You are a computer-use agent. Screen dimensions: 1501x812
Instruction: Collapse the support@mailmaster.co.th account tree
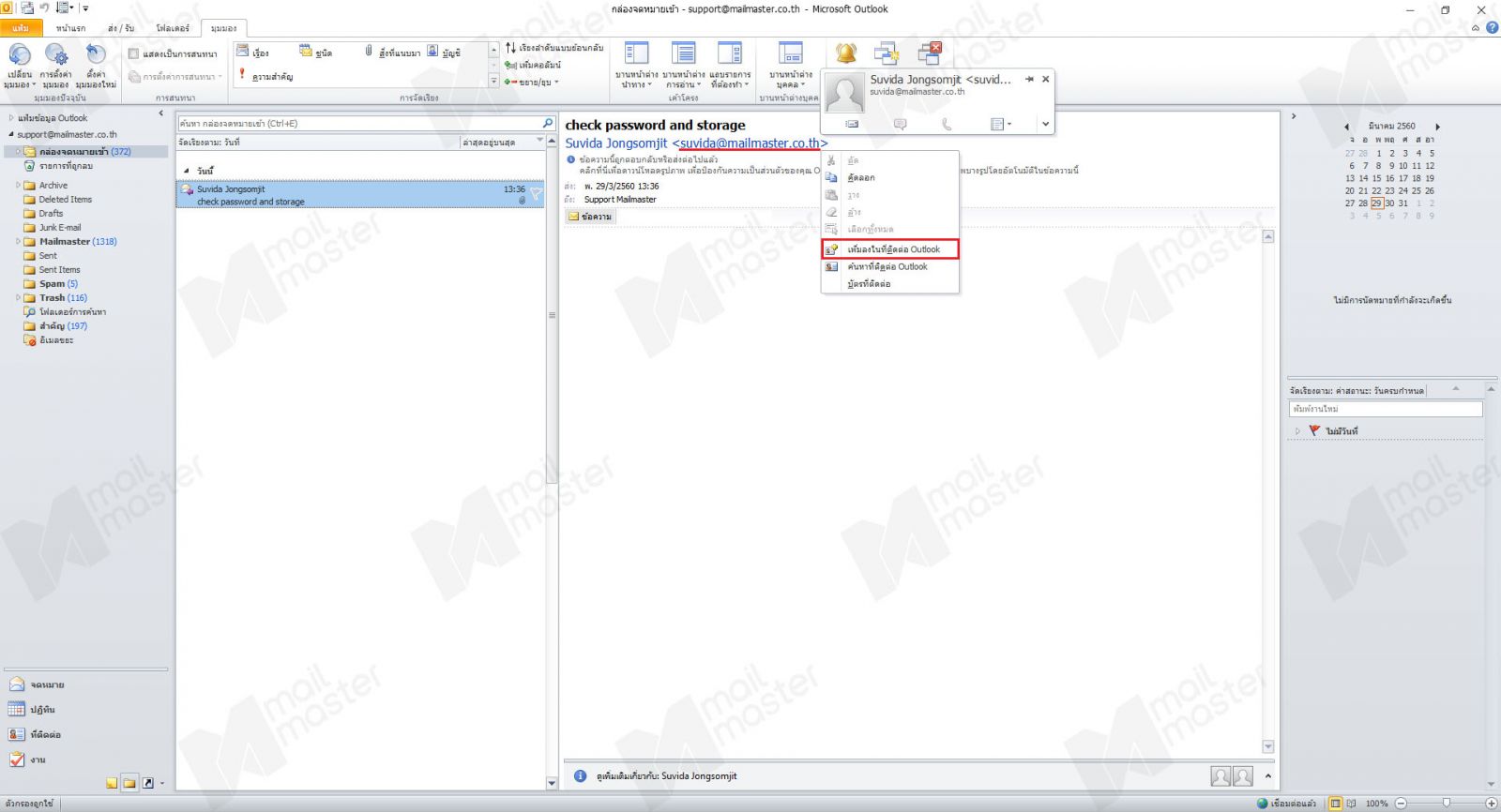(x=11, y=134)
